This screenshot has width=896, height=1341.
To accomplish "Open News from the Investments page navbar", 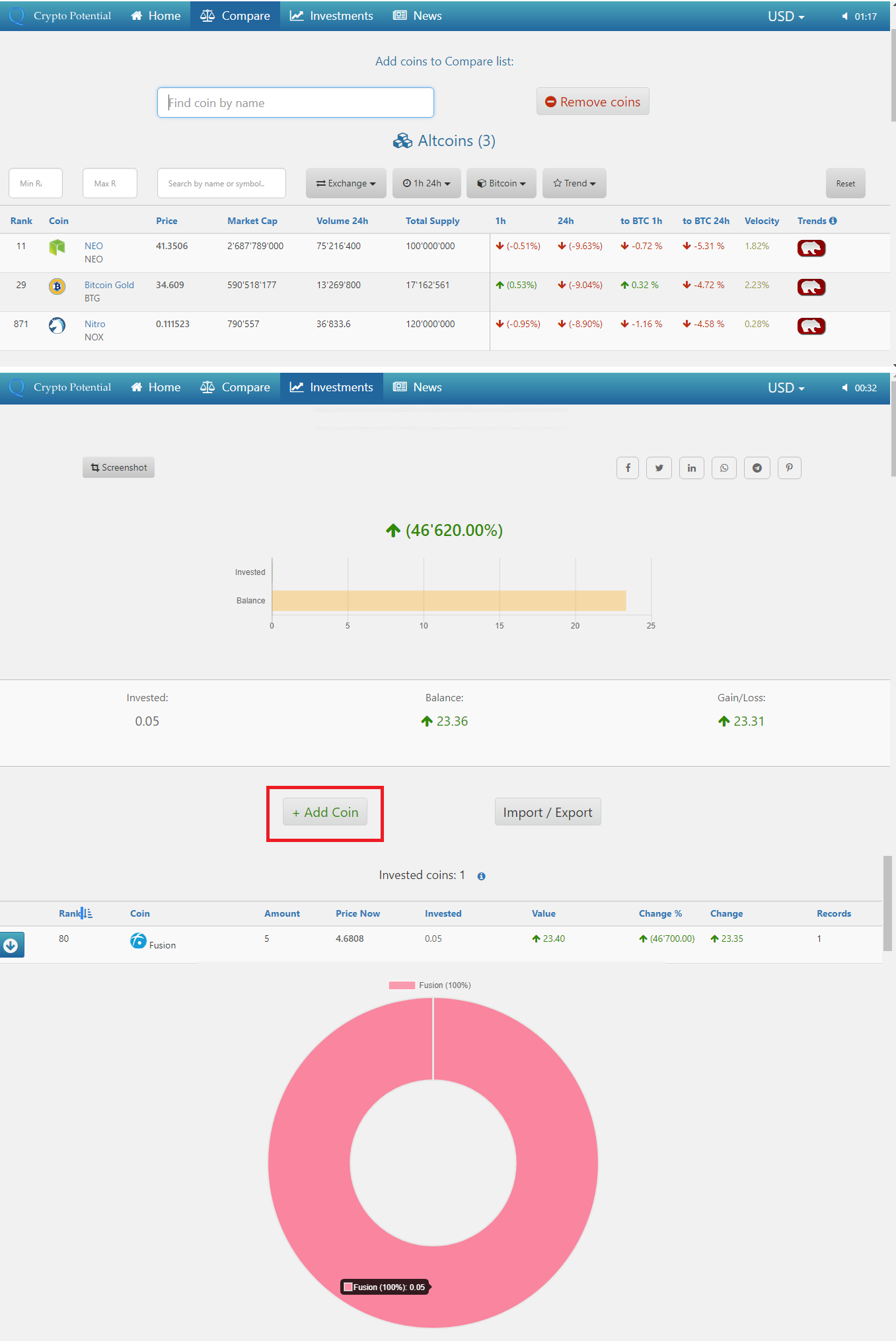I will pyautogui.click(x=418, y=387).
